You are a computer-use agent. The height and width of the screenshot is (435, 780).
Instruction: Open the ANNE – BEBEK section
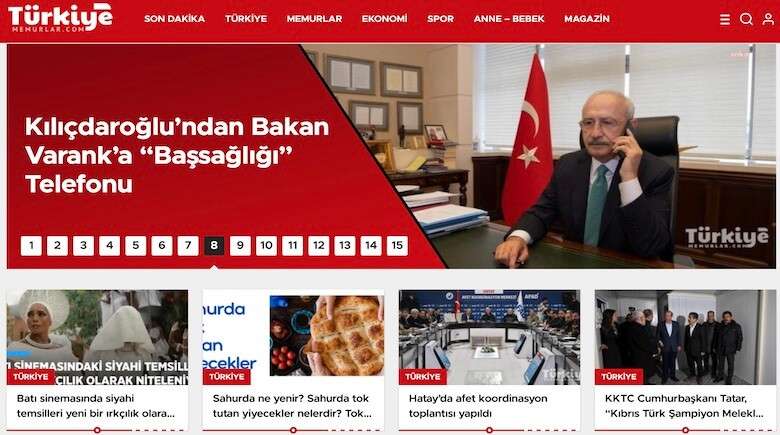click(509, 19)
